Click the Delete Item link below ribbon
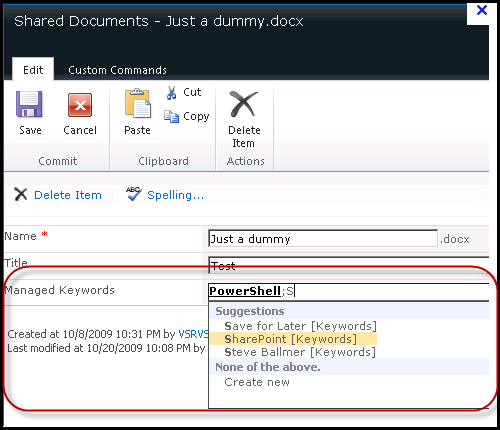 [x=68, y=195]
